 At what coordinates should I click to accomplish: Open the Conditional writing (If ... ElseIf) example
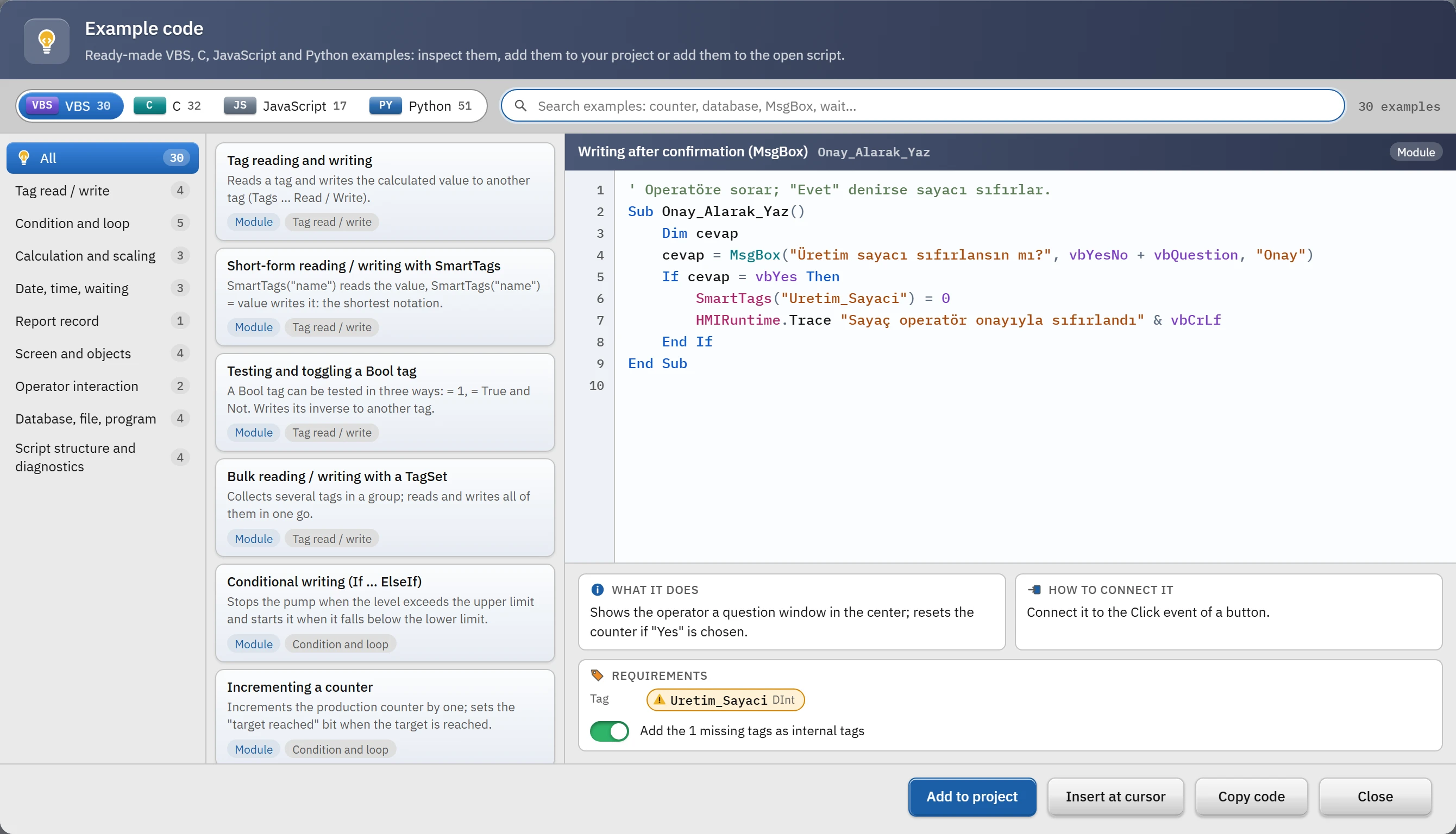click(385, 613)
